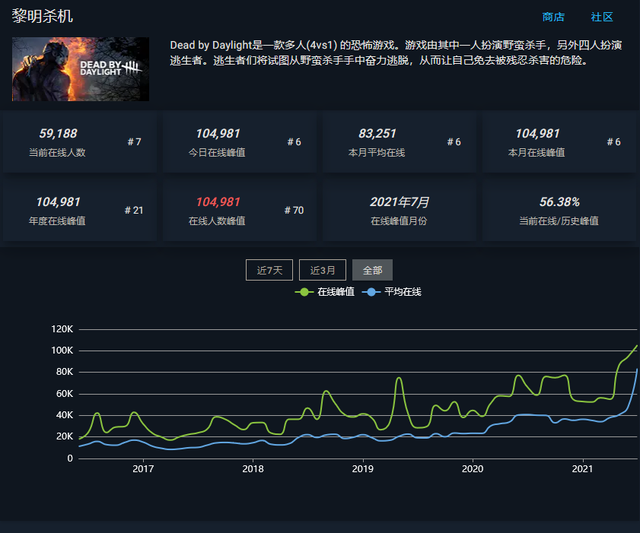Click the 本月在线峰值 stat card
640x533 pixels.
(559, 142)
